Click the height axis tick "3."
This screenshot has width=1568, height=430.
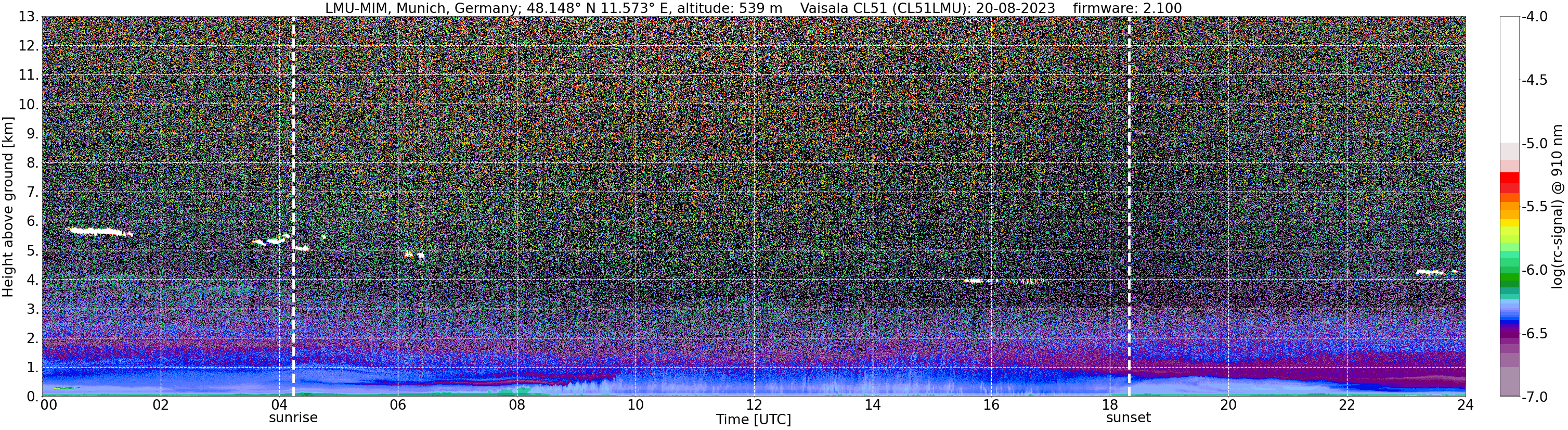point(33,309)
